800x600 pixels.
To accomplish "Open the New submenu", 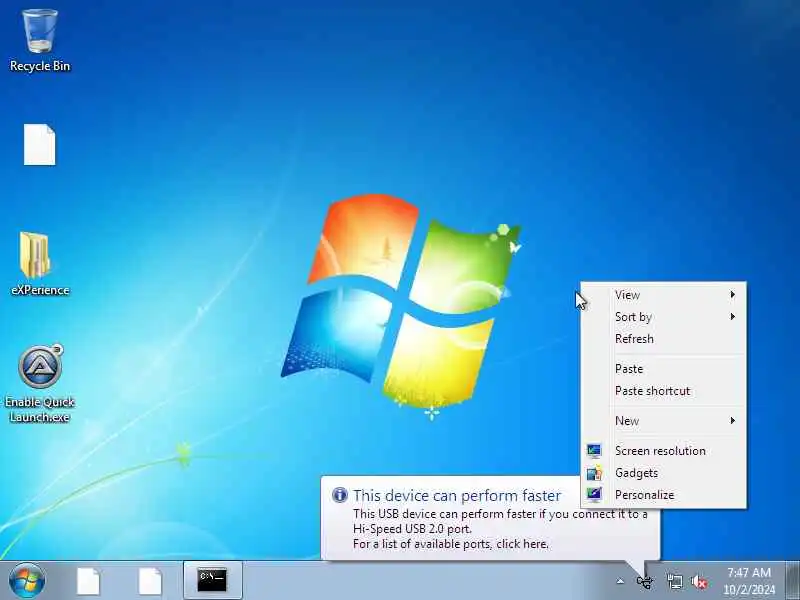I will tap(663, 421).
